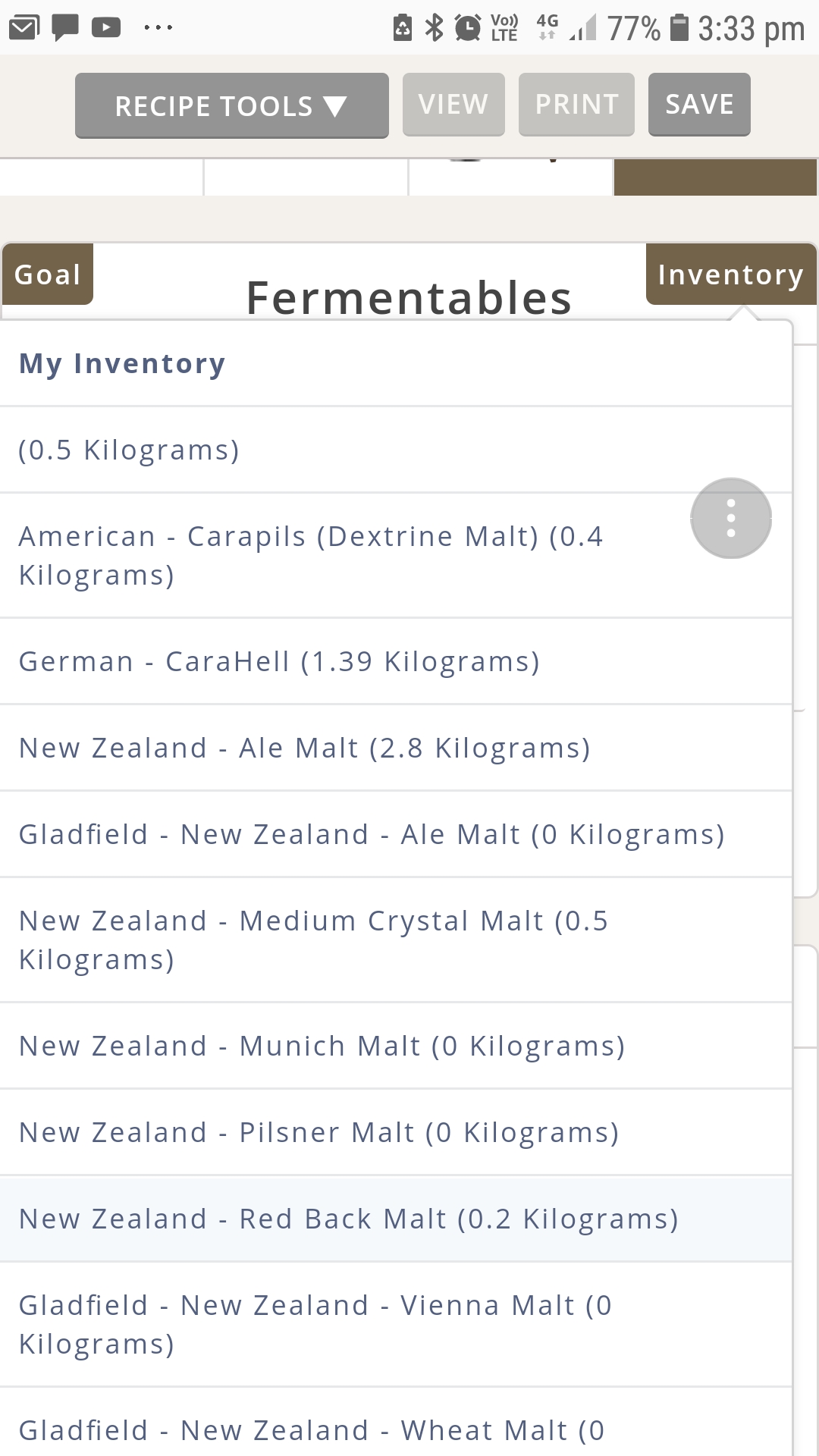This screenshot has width=819, height=1456.
Task: Choose New Zealand Ale Malt 2.8 Kilograms
Action: [304, 748]
